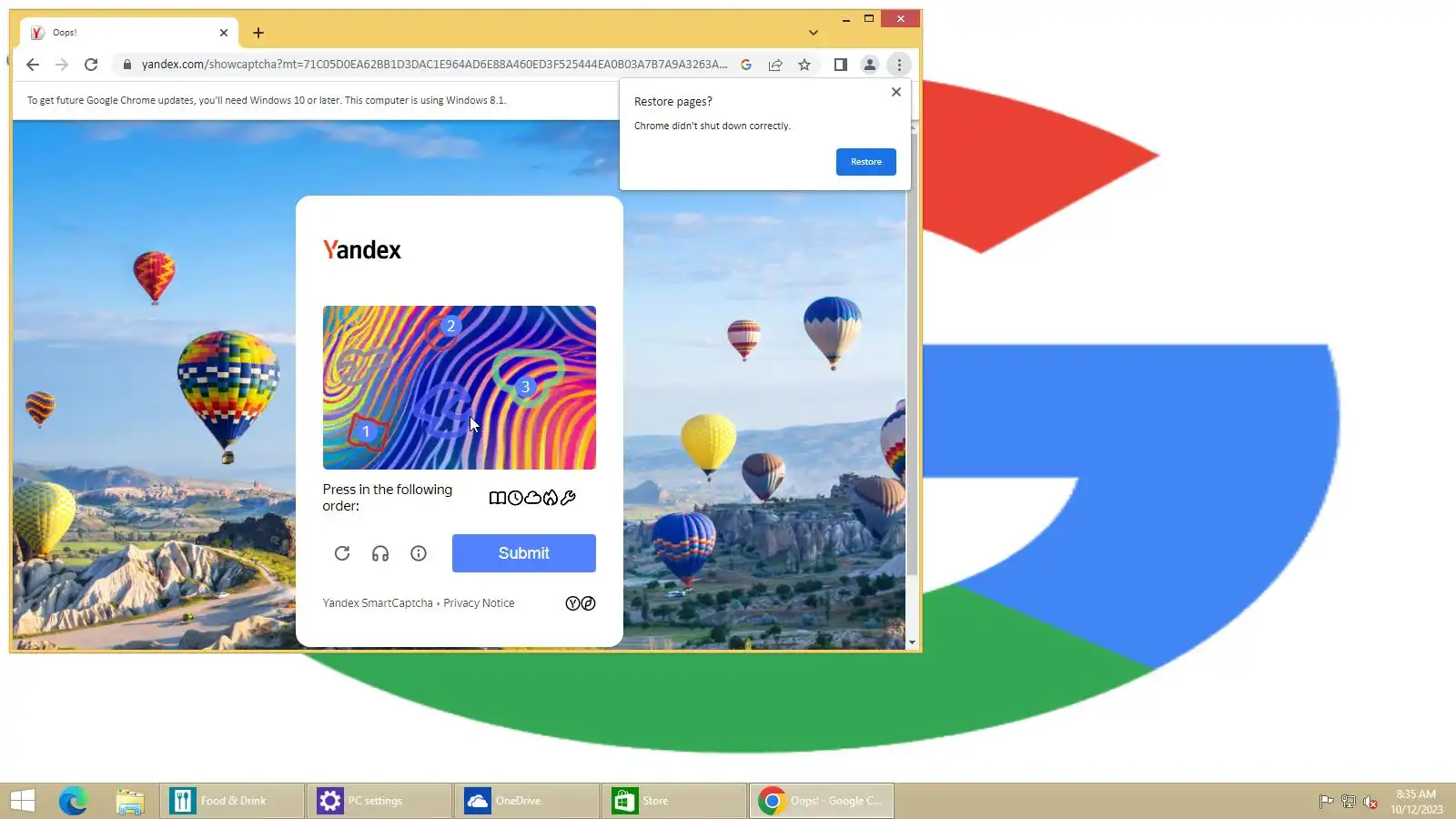Switch to audio captcha headphones icon
Image resolution: width=1456 pixels, height=819 pixels.
[380, 553]
